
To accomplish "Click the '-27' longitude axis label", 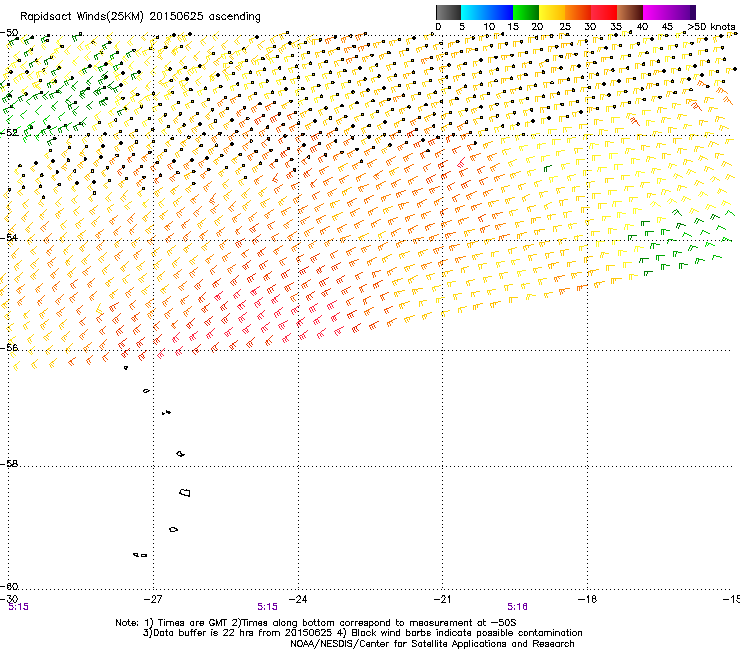I will [x=152, y=599].
